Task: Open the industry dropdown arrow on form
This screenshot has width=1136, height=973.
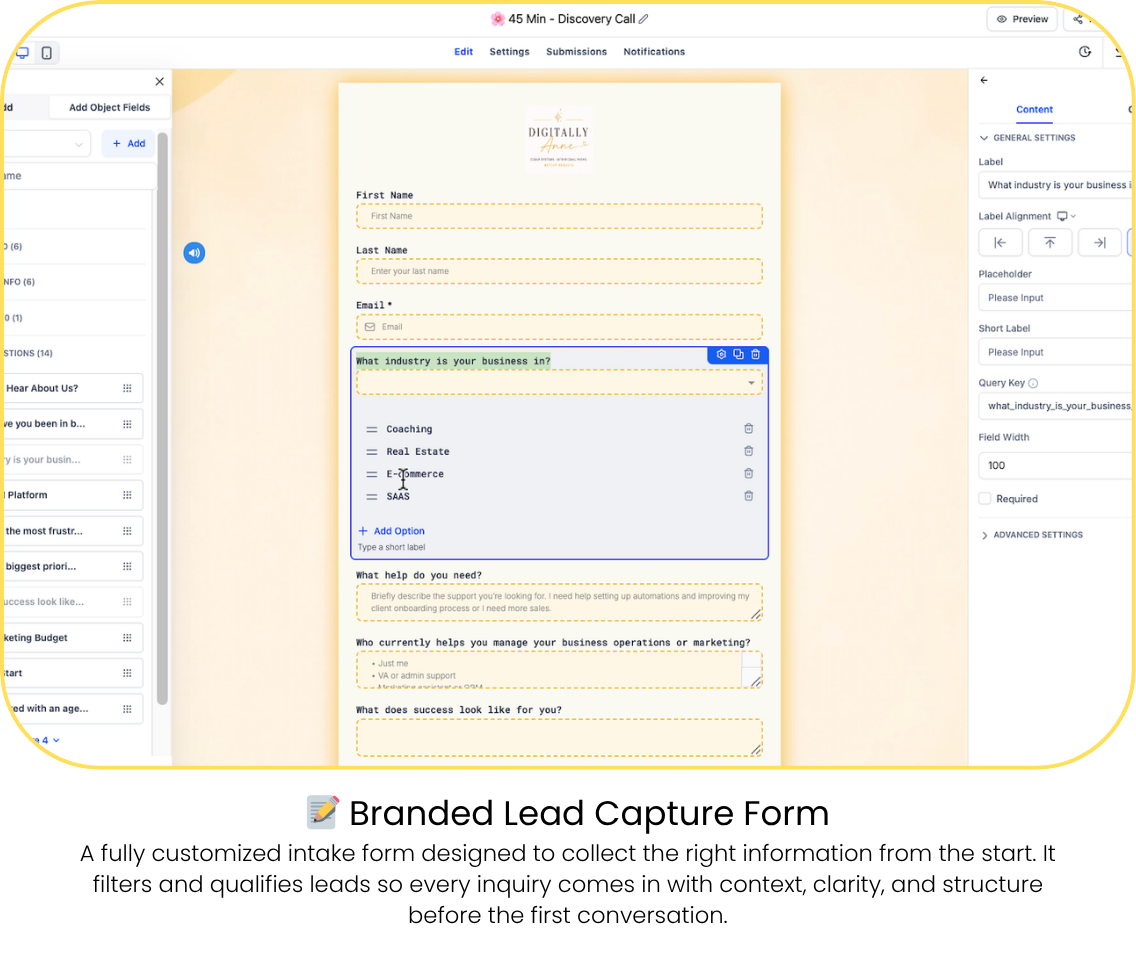Action: 751,383
